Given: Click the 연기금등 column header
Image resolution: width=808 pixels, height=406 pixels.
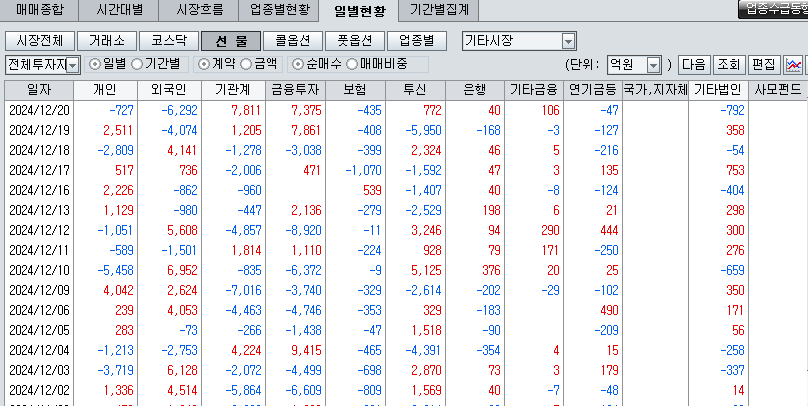Looking at the screenshot, I should (593, 90).
